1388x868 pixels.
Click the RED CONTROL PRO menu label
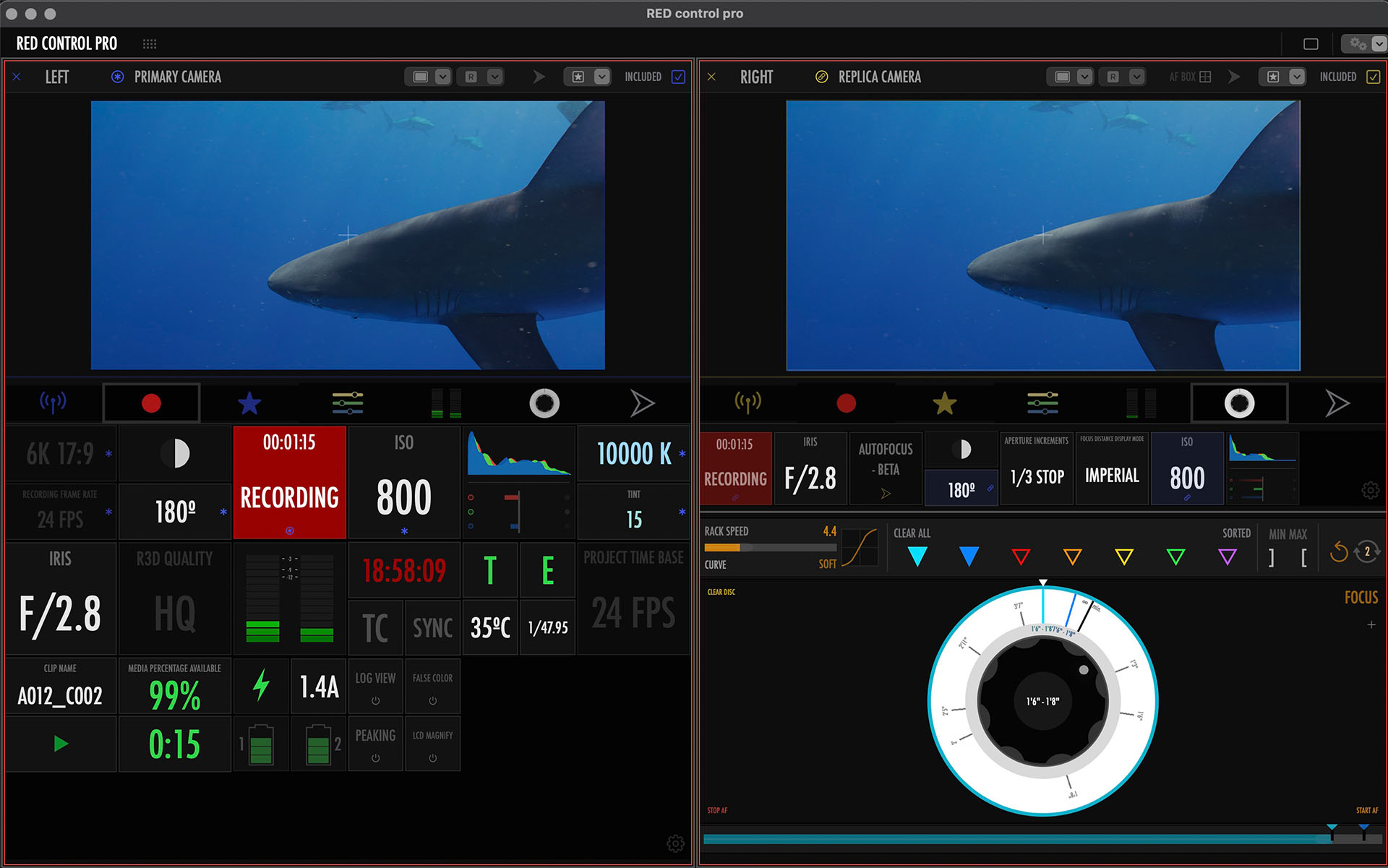point(66,43)
